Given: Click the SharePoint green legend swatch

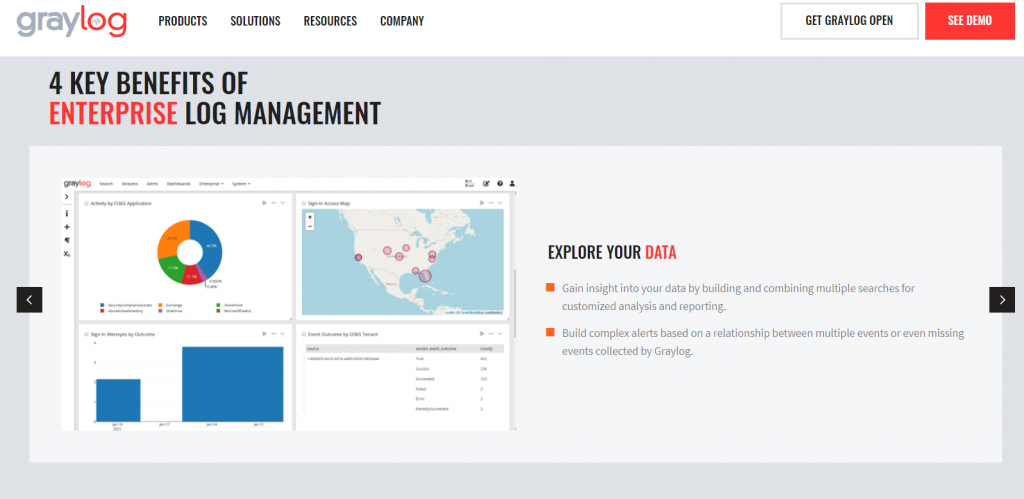Looking at the screenshot, I should pos(218,305).
